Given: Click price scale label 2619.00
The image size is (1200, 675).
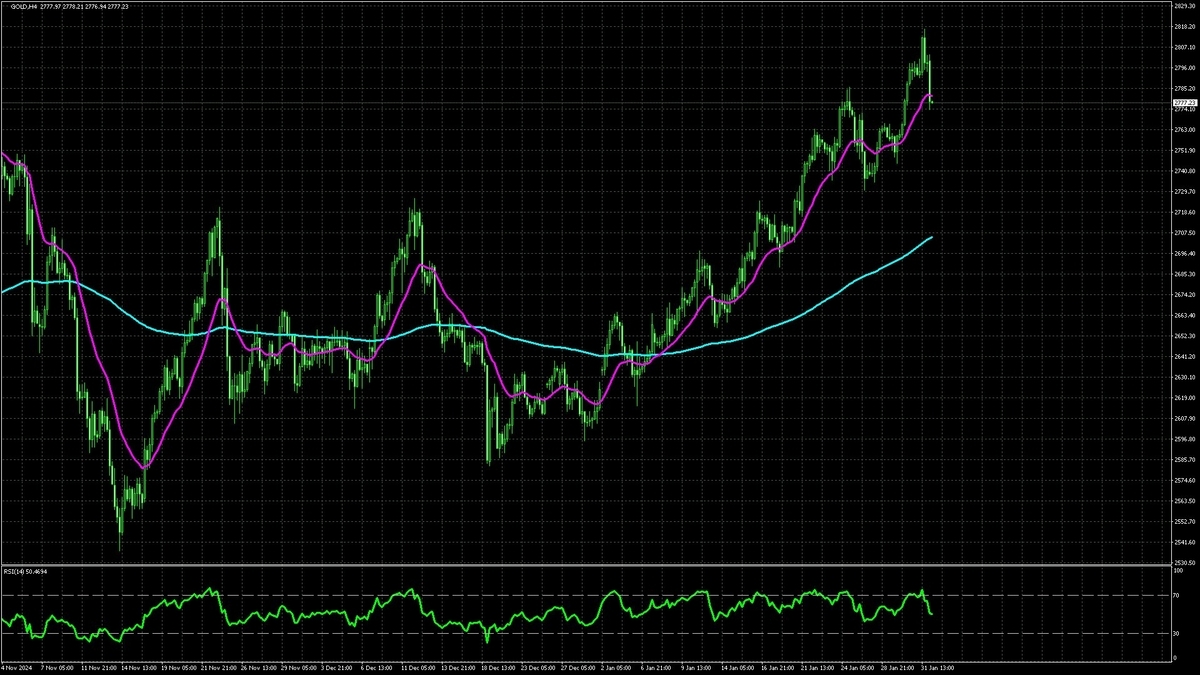Looking at the screenshot, I should tap(1184, 398).
